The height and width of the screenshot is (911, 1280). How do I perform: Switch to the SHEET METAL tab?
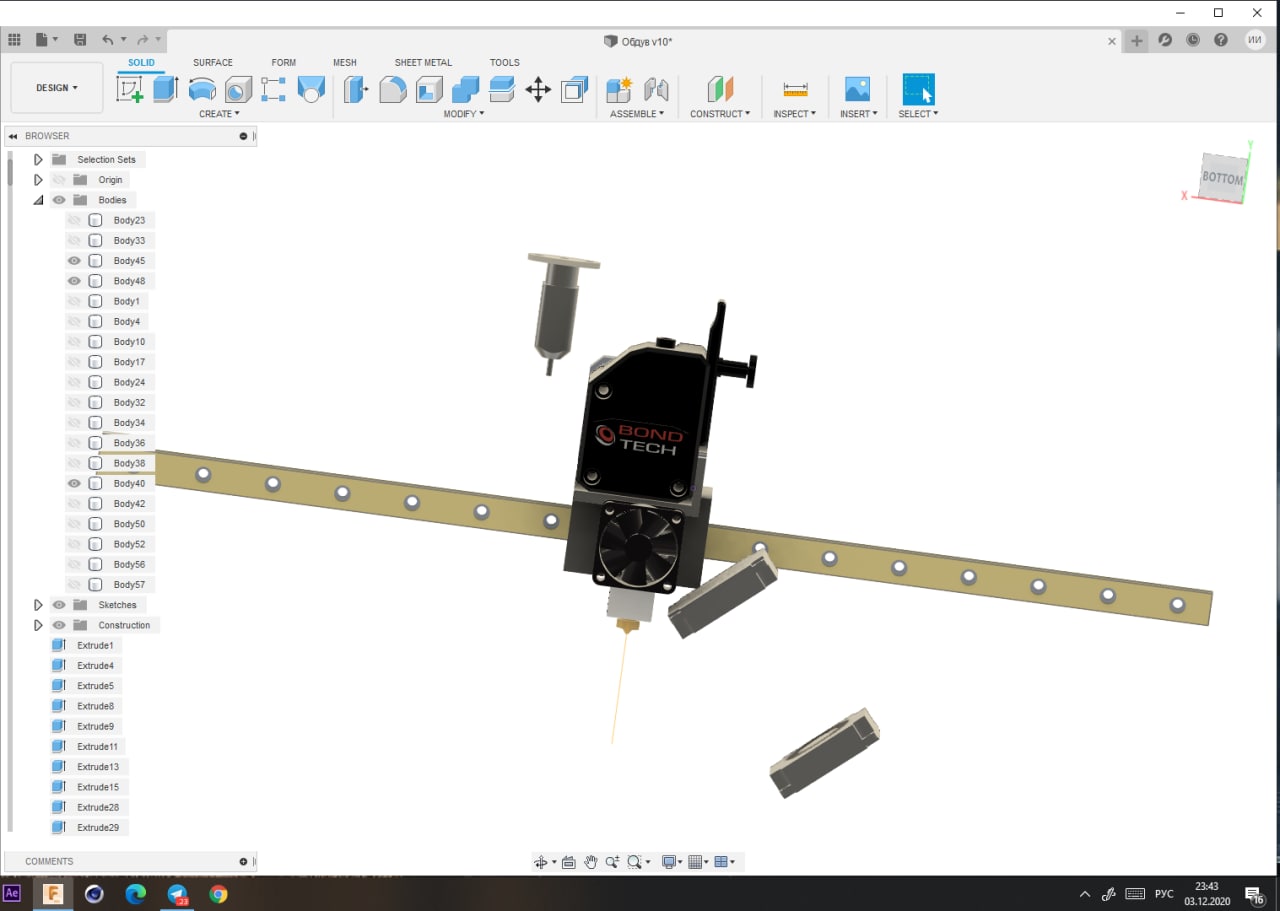(423, 62)
